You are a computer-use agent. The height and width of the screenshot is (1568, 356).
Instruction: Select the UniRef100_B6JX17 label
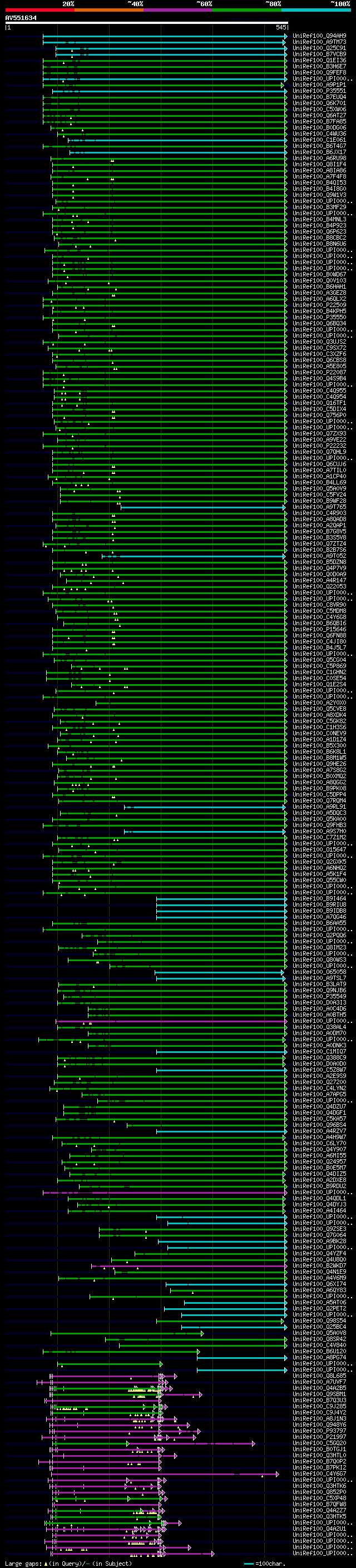pyautogui.click(x=319, y=152)
